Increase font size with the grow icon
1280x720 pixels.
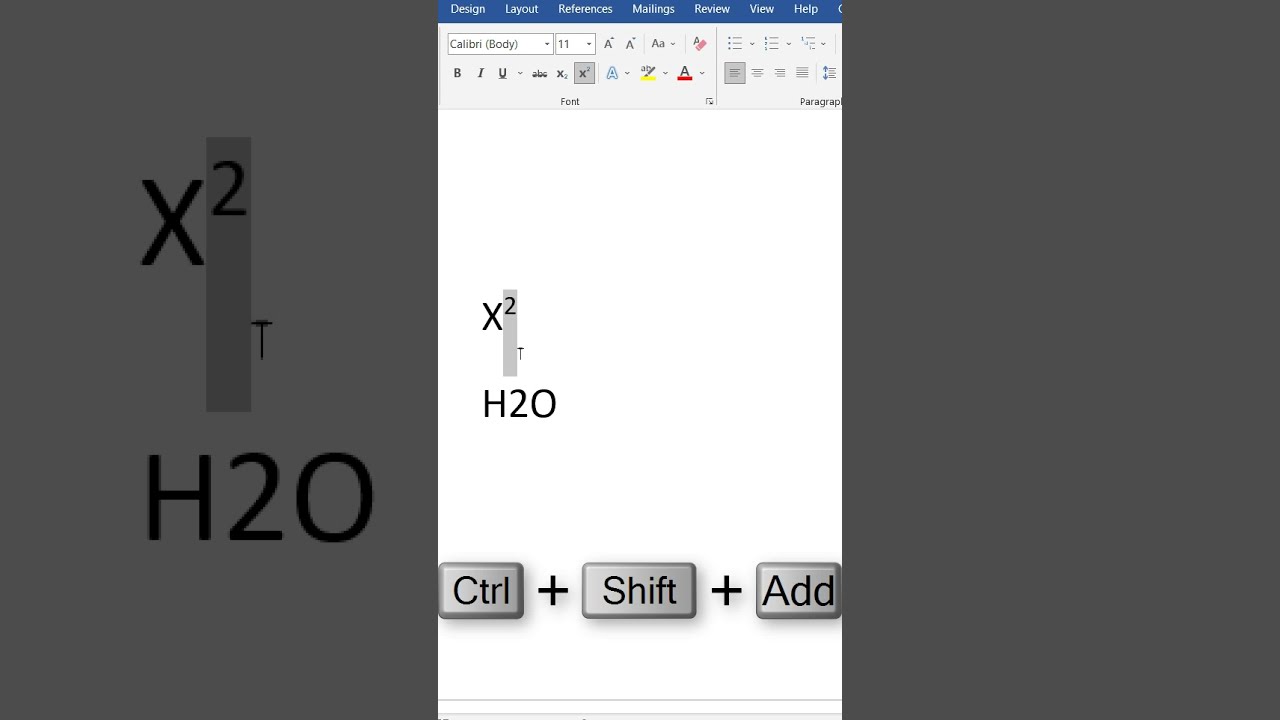pos(609,44)
